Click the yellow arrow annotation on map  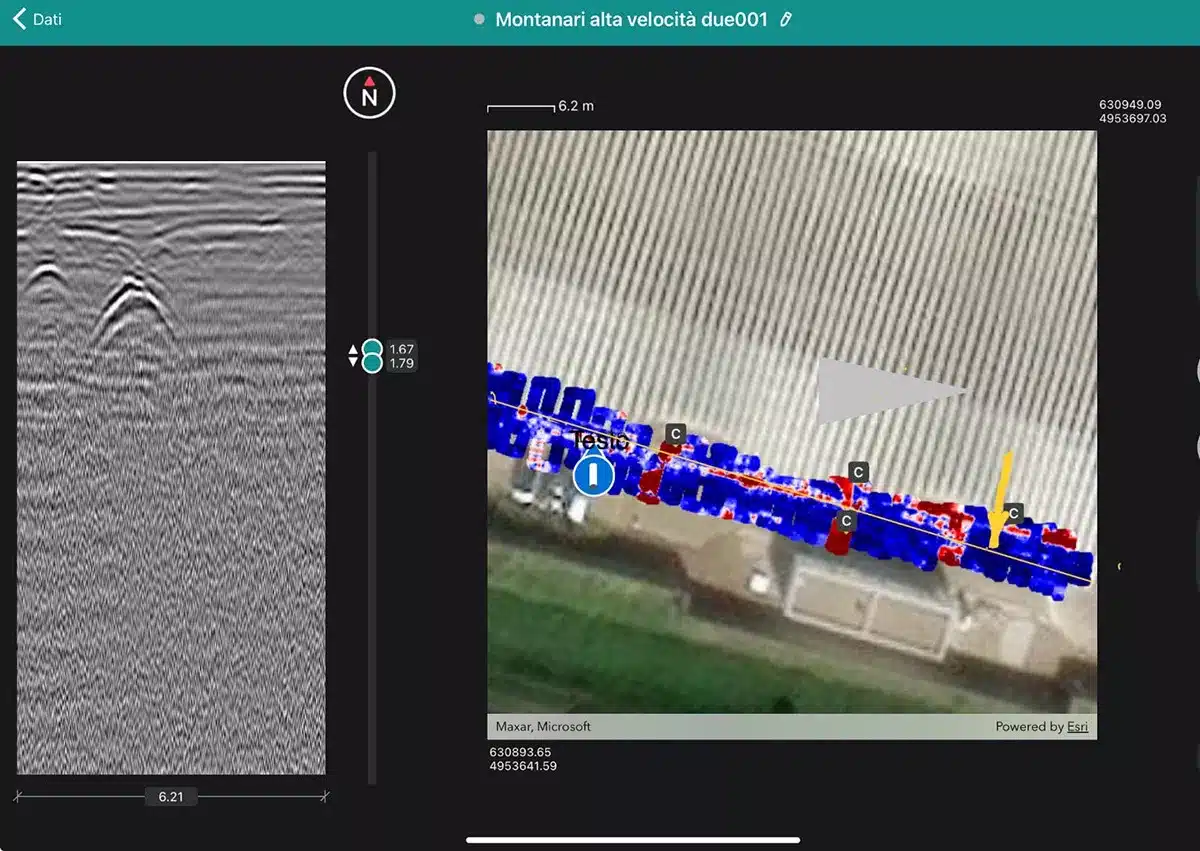pyautogui.click(x=1000, y=500)
